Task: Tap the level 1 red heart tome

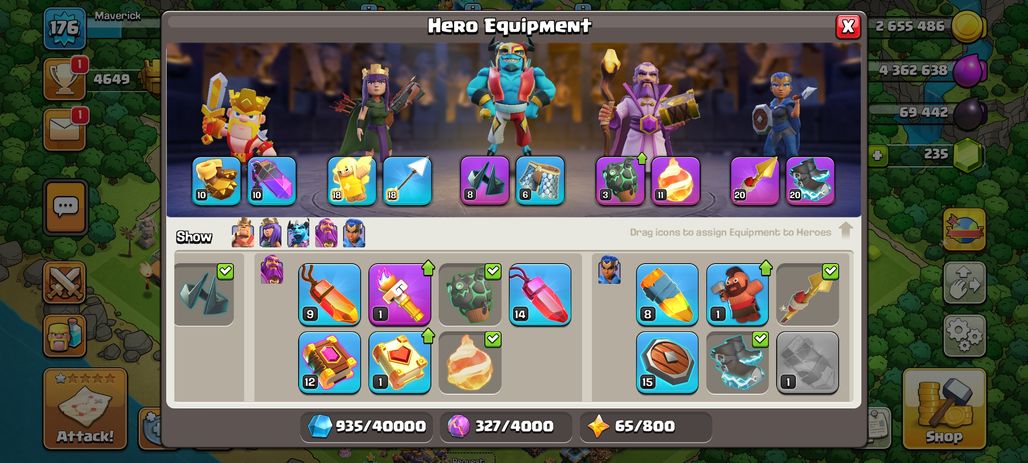Action: coord(399,362)
